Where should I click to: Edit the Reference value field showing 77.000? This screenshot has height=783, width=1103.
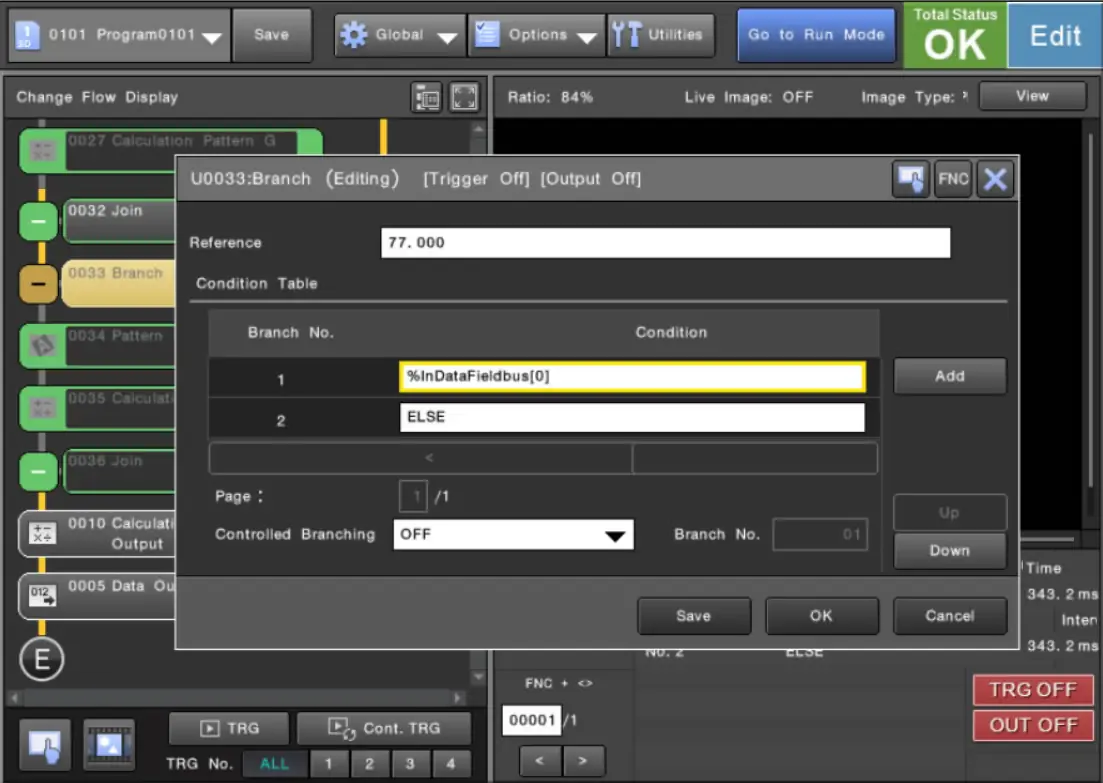point(664,242)
